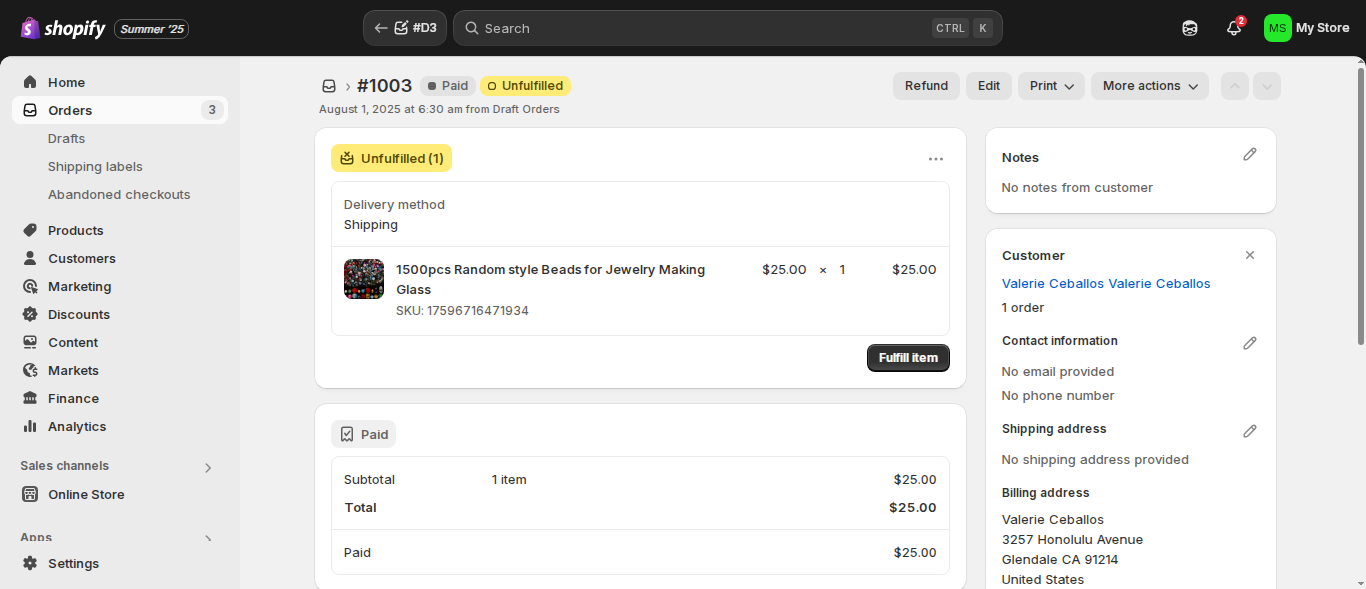Remove customer with the X icon
This screenshot has width=1366, height=589.
(x=1249, y=256)
